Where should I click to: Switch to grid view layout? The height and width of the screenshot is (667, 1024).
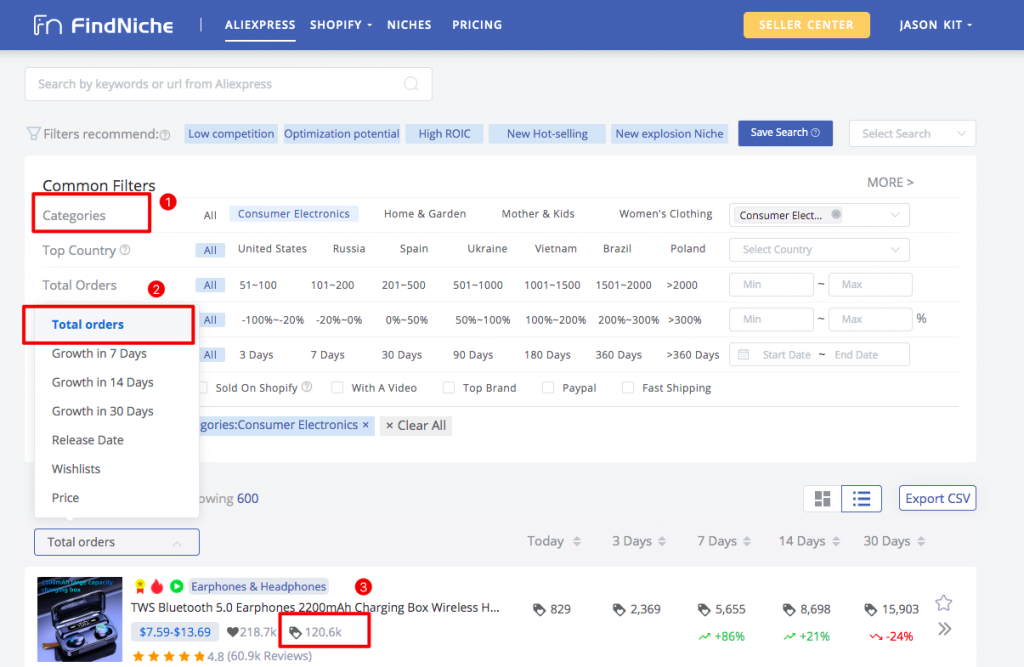[823, 498]
